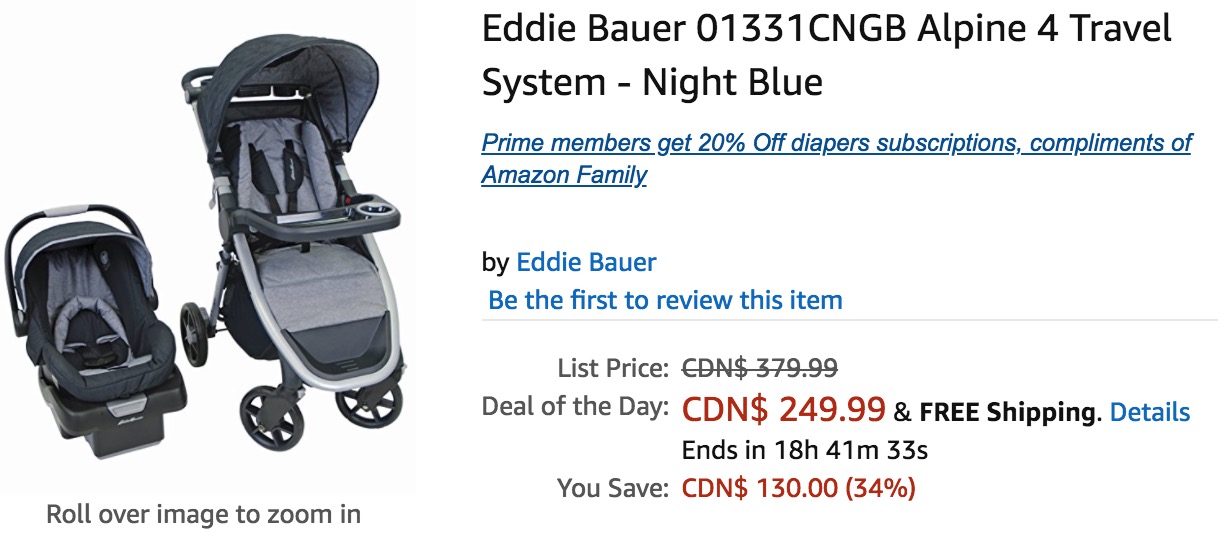Click 'Be the first to review this item'
This screenshot has height=534, width=1218.
click(x=665, y=300)
